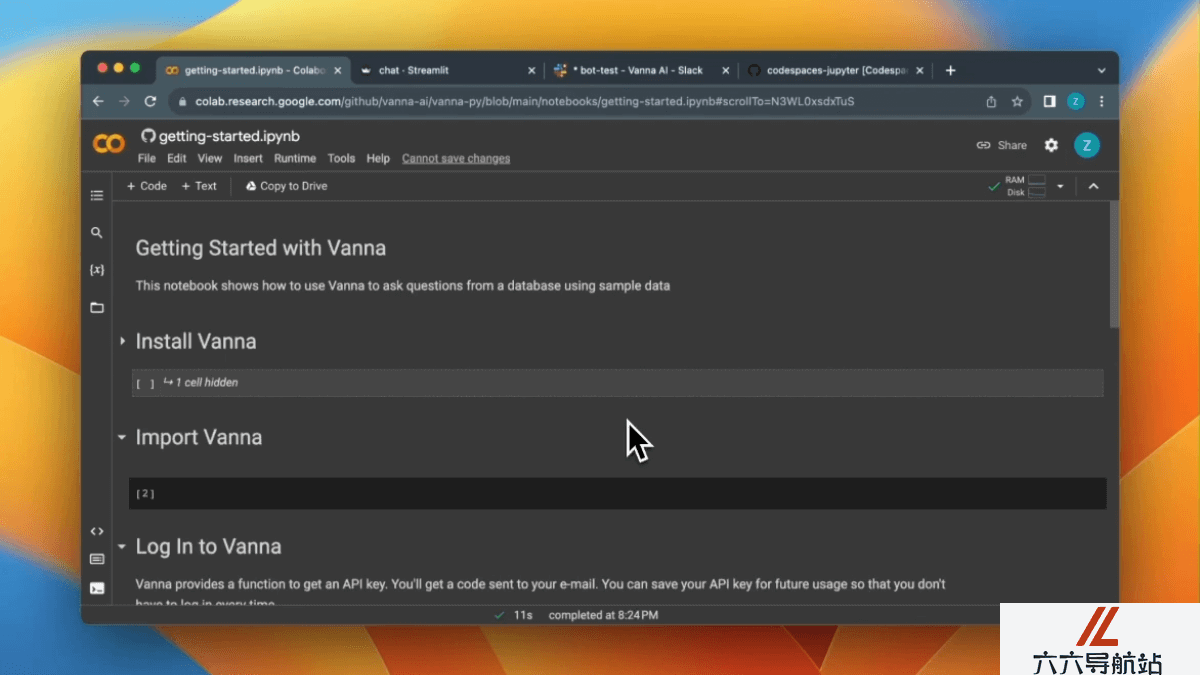Click the browser address bar URL
Screen dimensions: 1200x675
[x=525, y=101]
